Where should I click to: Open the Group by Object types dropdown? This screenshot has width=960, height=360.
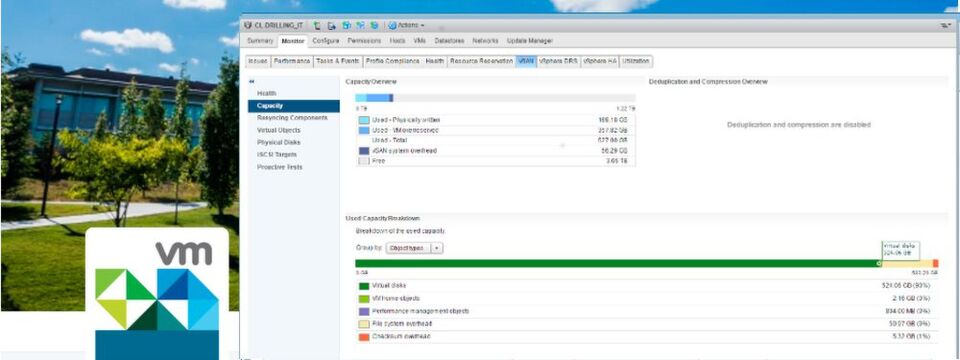click(414, 248)
